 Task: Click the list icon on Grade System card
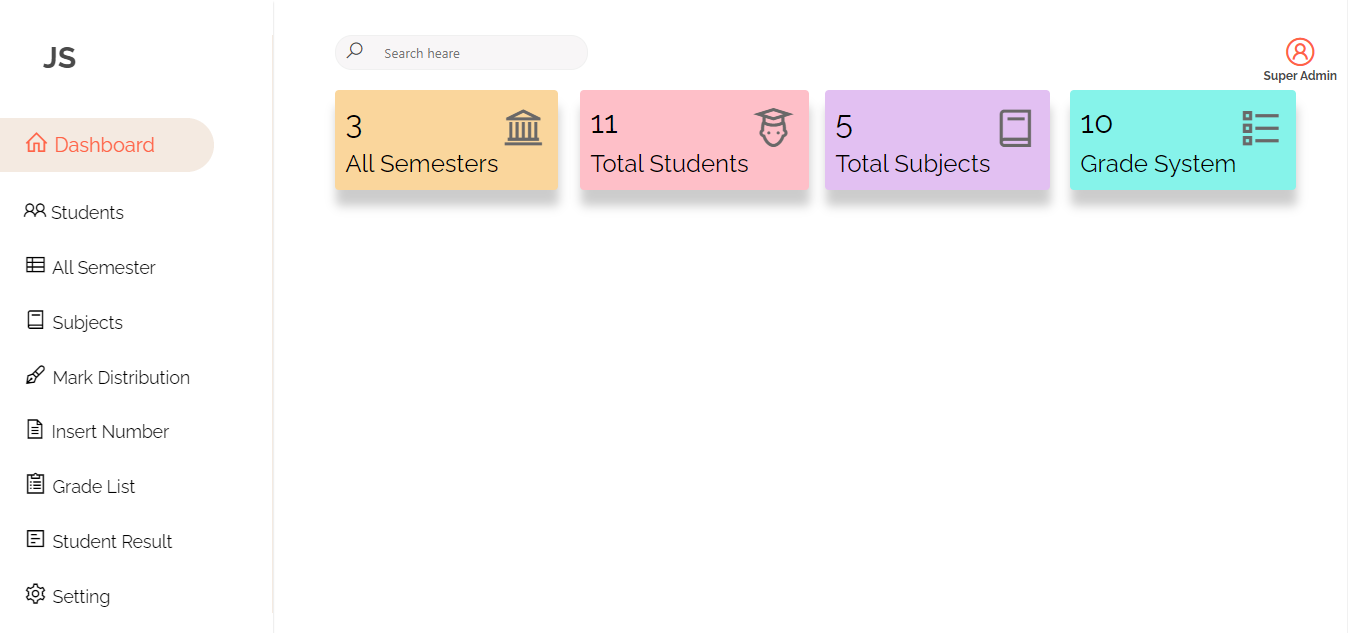tap(1260, 128)
